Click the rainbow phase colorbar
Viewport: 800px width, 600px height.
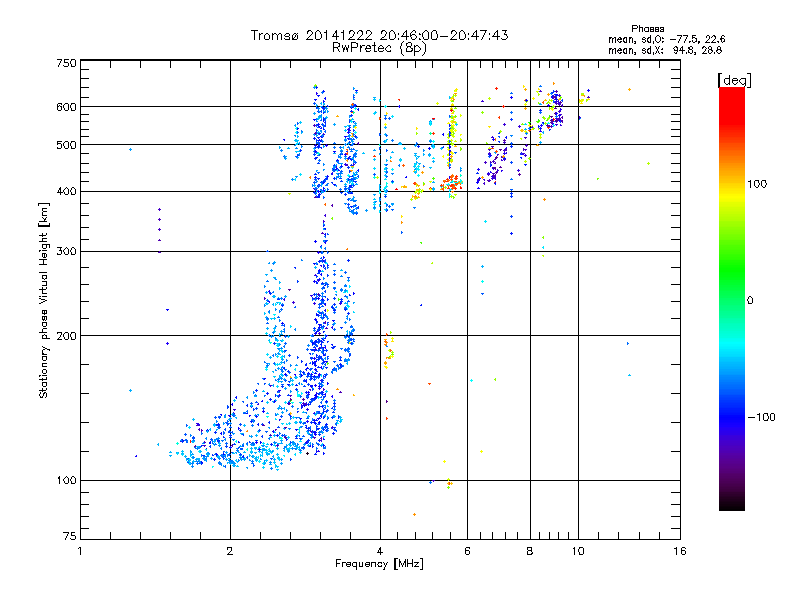click(732, 299)
